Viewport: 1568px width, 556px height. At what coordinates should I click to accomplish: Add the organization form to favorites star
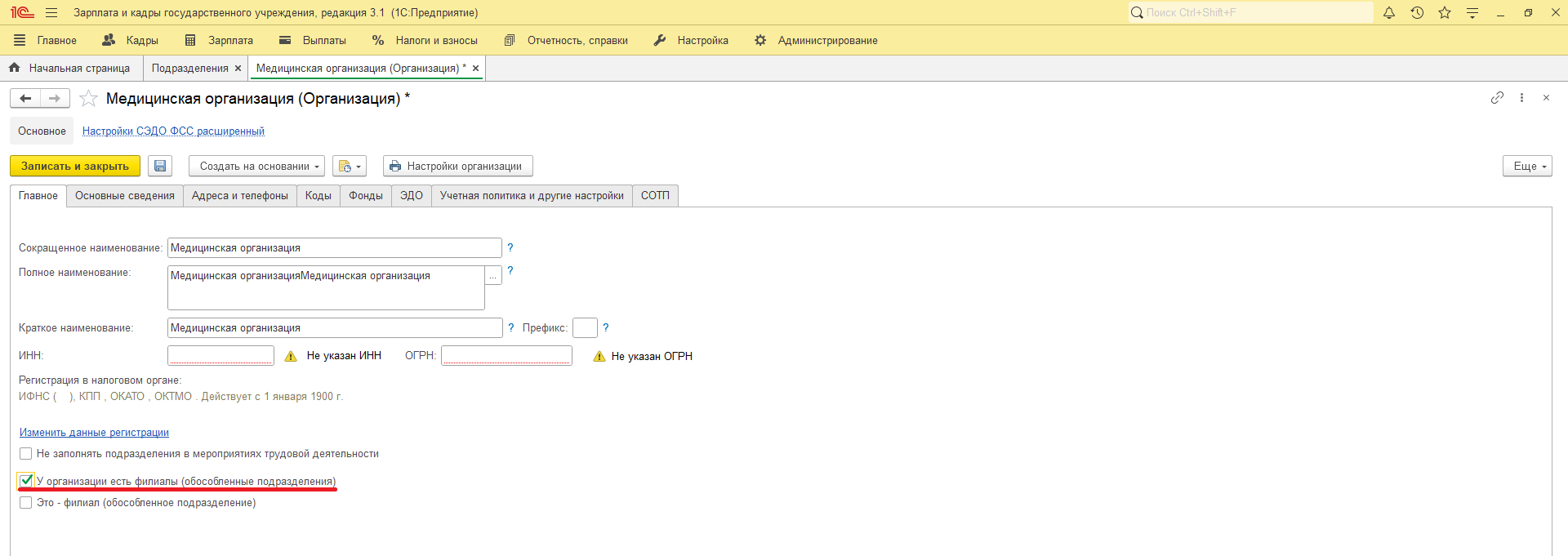coord(88,99)
